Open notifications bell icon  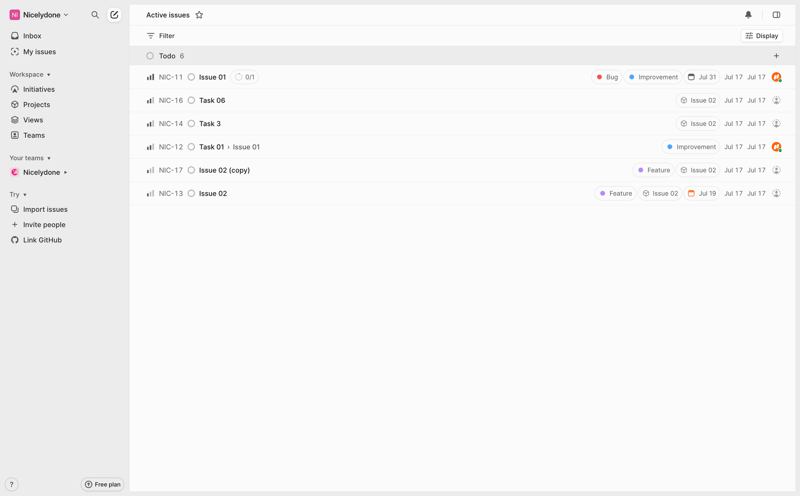(748, 15)
